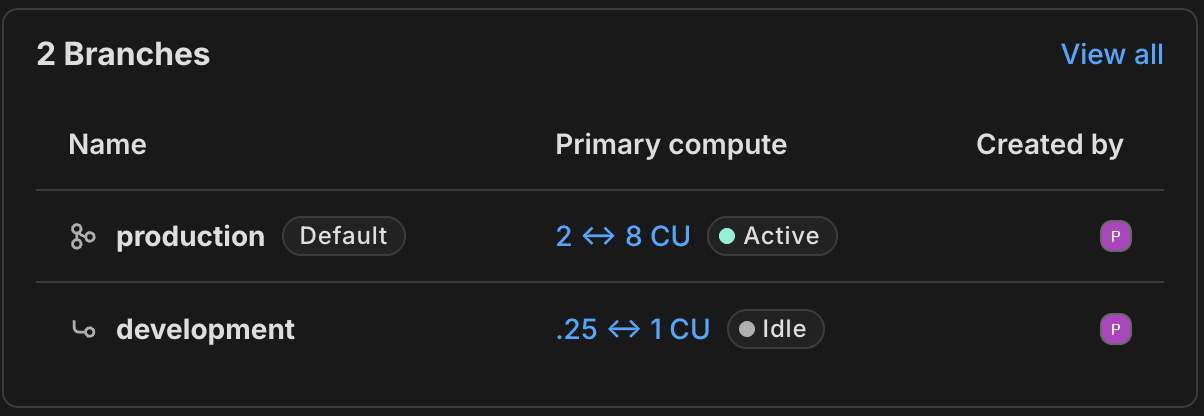Click the Default badge on production
1204x416 pixels.
(343, 236)
